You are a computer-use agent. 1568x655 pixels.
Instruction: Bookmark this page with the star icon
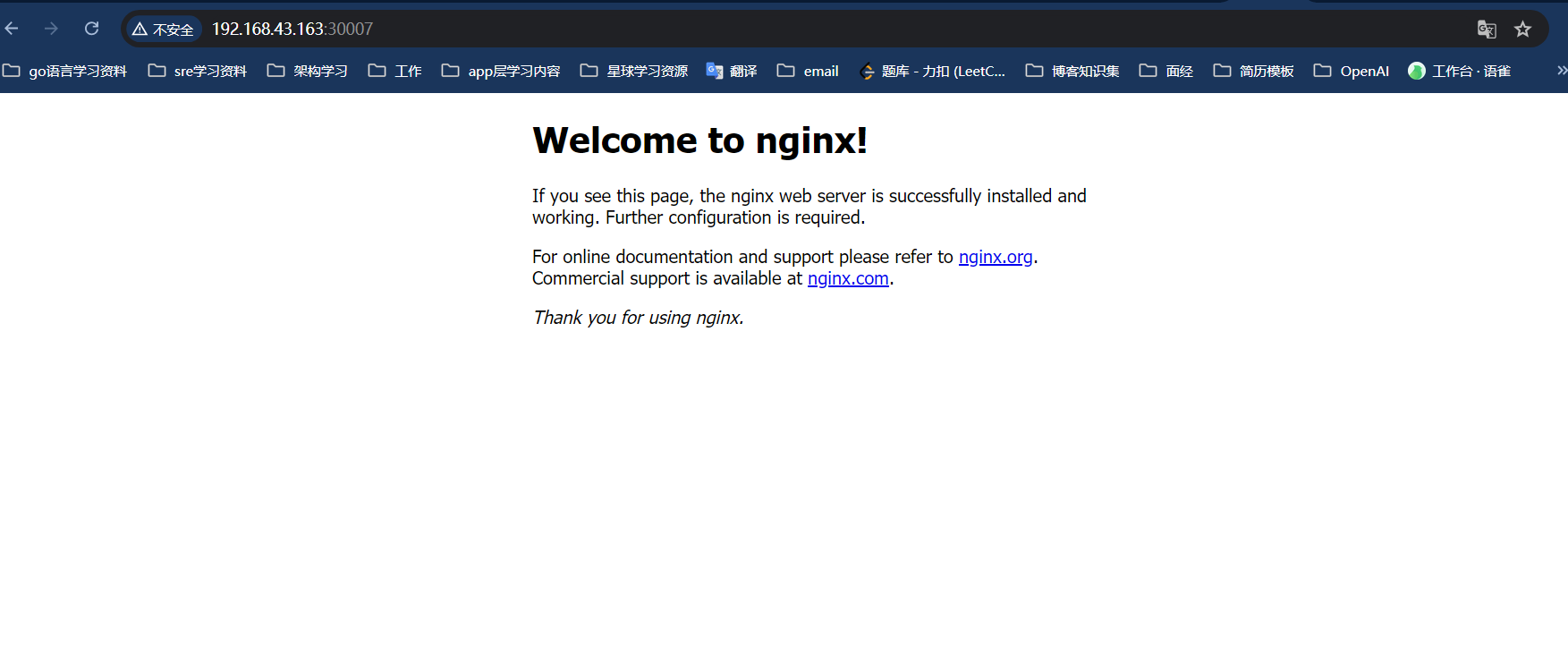[x=1523, y=30]
